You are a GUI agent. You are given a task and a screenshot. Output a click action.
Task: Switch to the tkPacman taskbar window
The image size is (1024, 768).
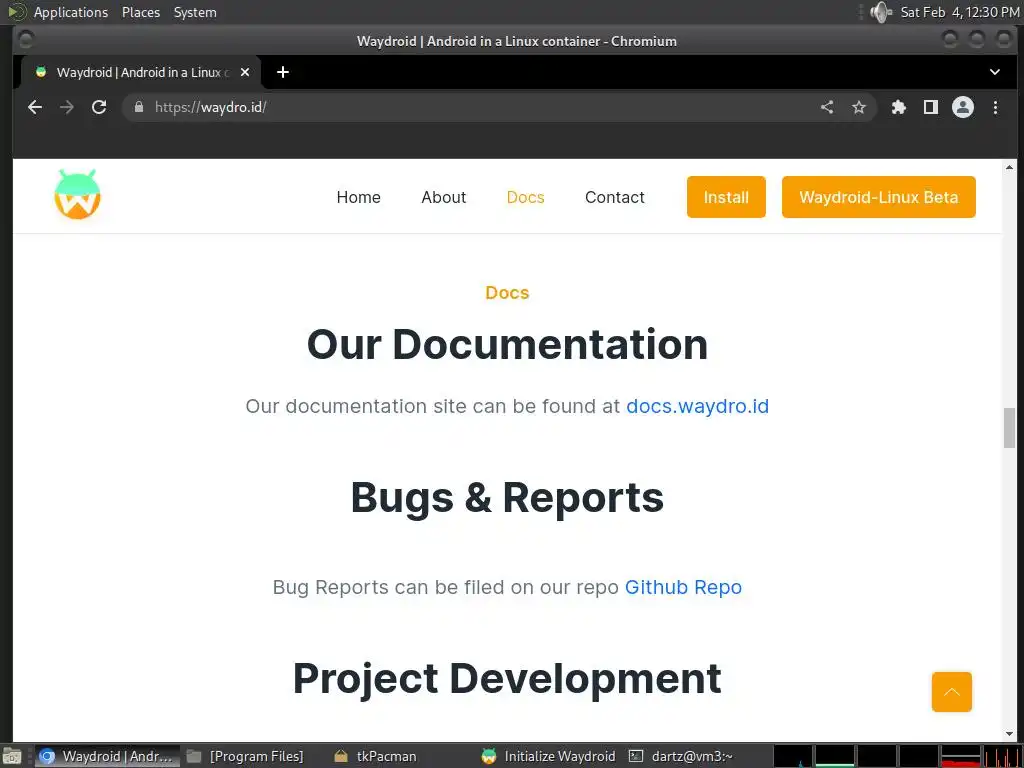tap(376, 756)
